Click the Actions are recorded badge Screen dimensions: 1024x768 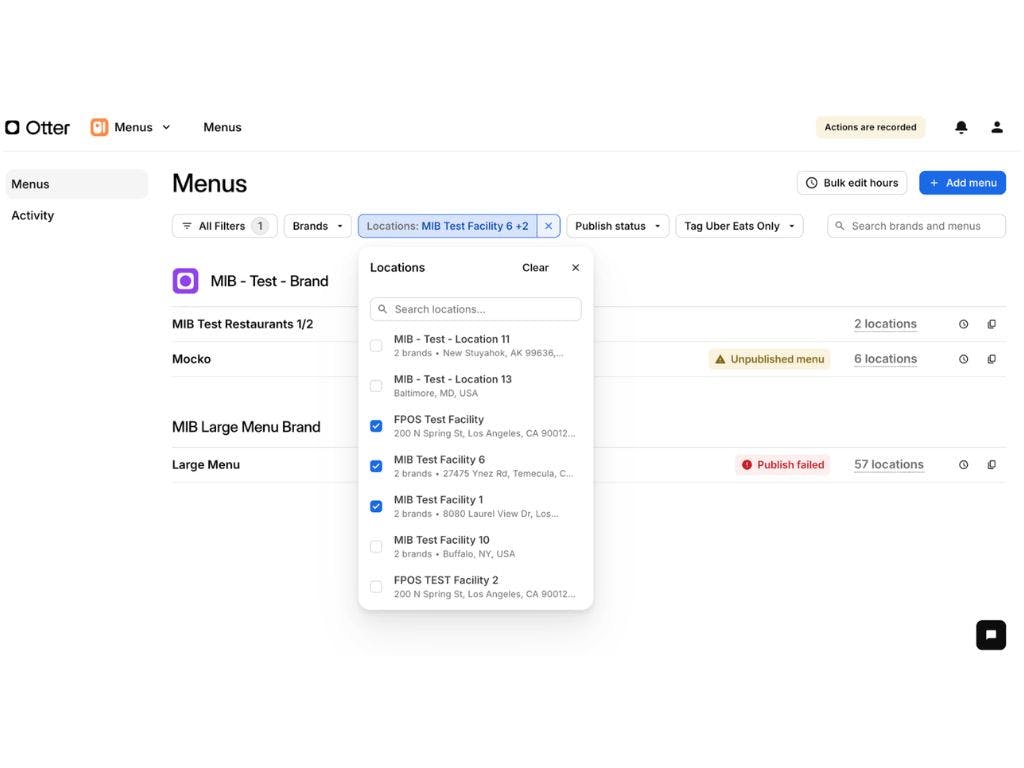[x=870, y=127]
